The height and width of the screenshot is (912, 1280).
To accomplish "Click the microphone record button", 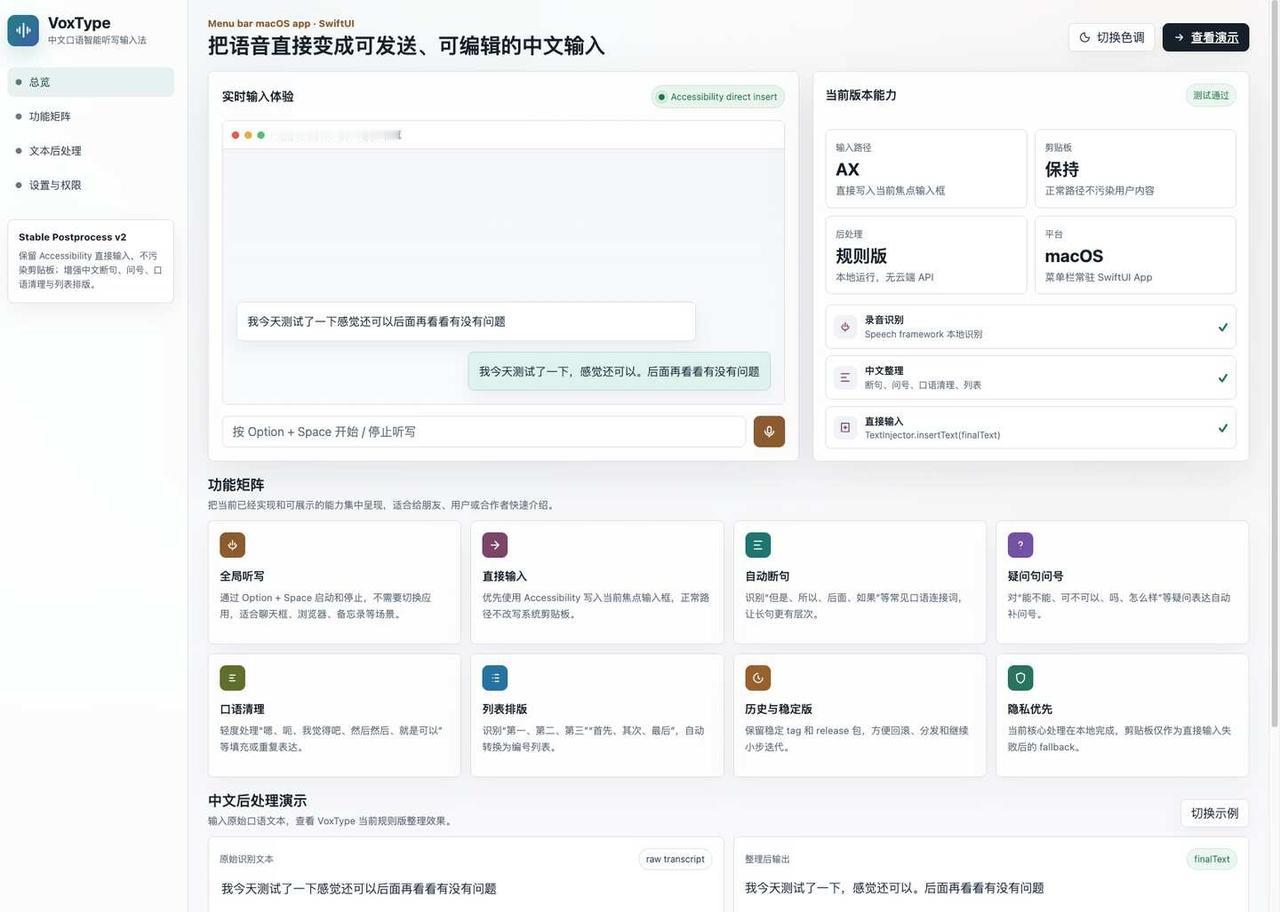I will (769, 431).
